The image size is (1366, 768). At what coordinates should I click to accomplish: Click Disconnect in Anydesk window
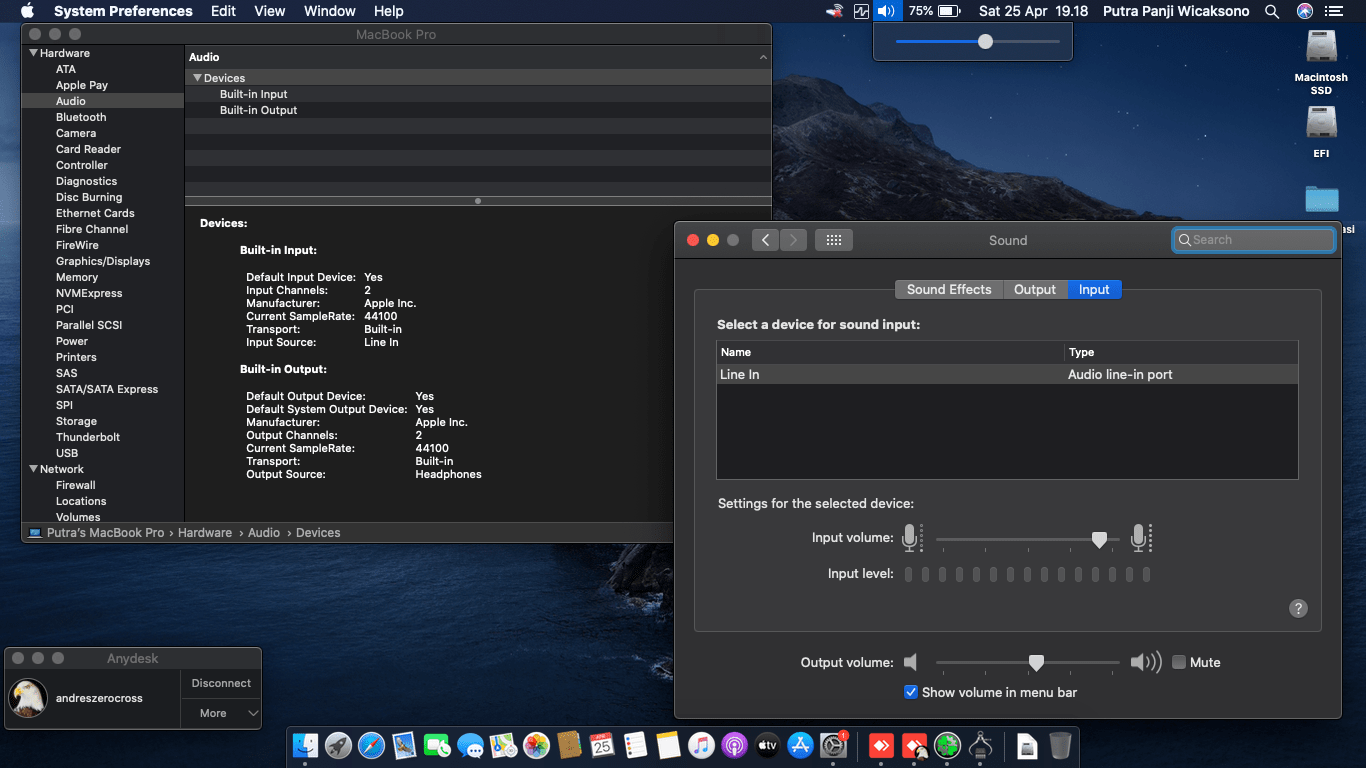pyautogui.click(x=221, y=683)
